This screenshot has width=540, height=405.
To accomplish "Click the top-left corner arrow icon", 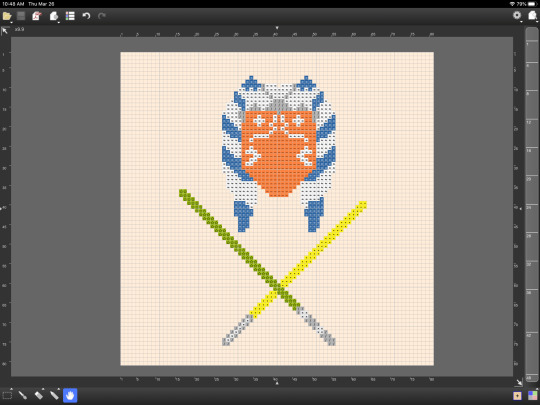I will [5, 31].
